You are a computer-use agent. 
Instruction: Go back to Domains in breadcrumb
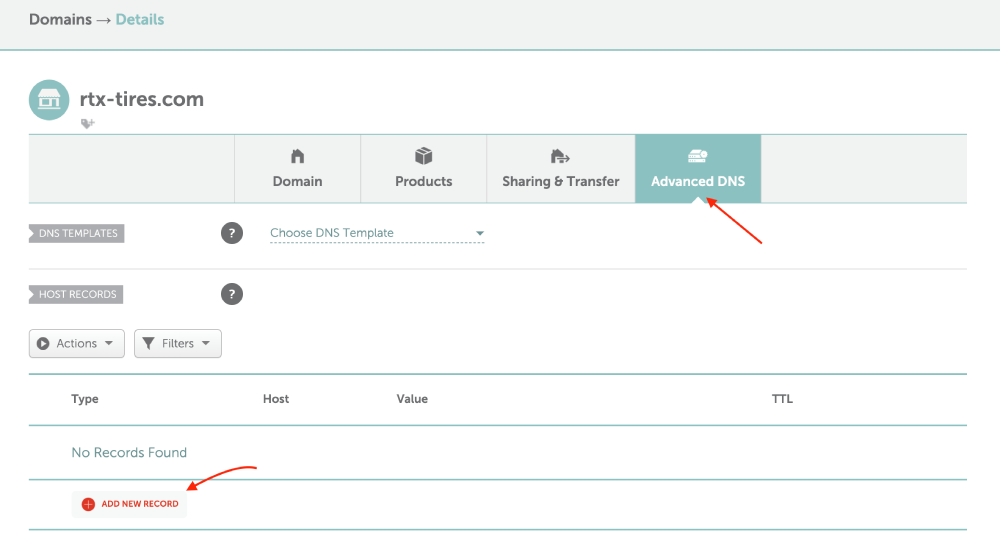(61, 20)
